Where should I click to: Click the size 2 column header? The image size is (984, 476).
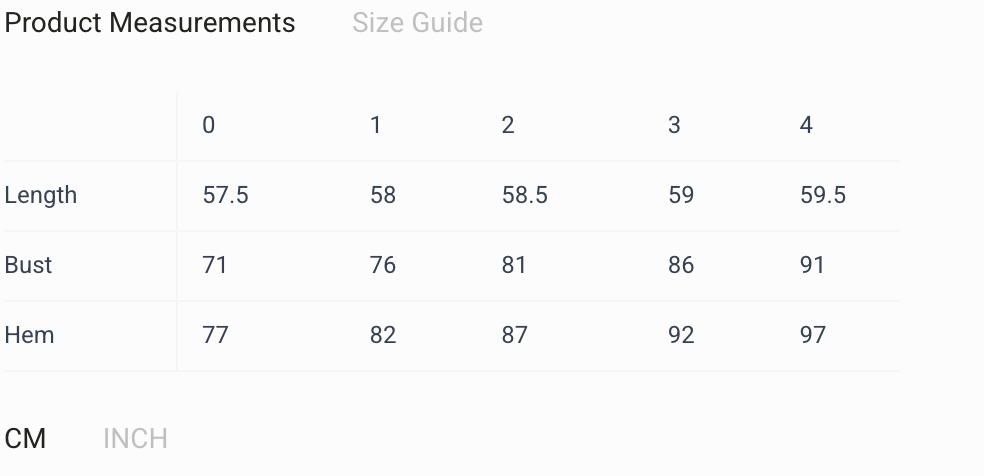tap(508, 125)
